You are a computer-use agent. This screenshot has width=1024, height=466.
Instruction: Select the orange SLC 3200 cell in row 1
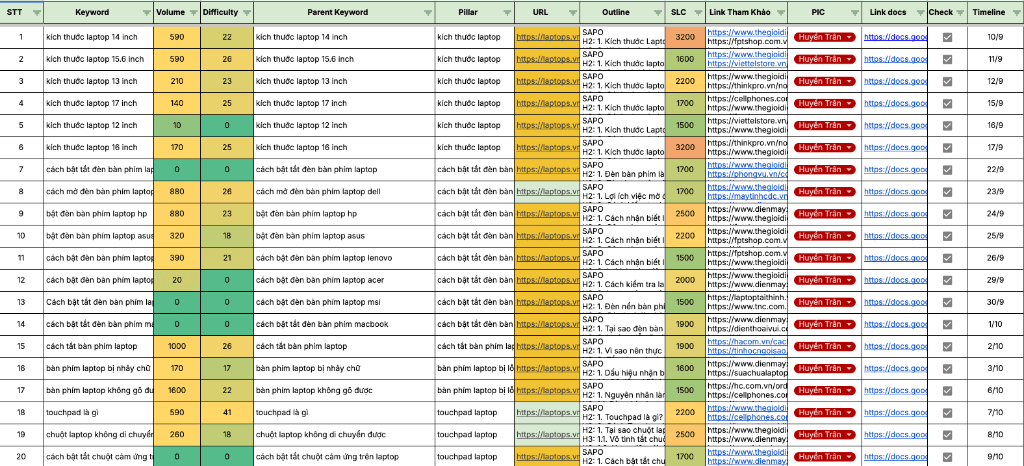(685, 37)
